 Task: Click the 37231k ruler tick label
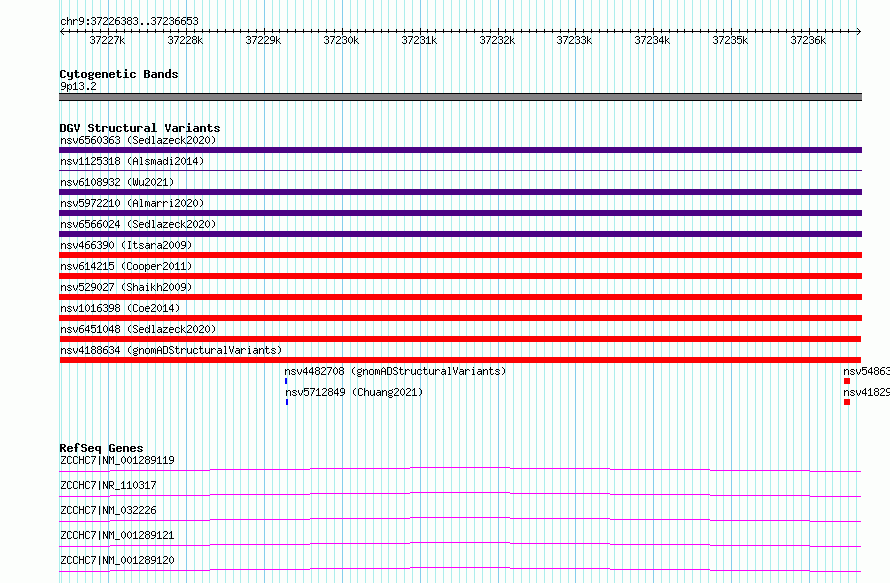tap(419, 40)
